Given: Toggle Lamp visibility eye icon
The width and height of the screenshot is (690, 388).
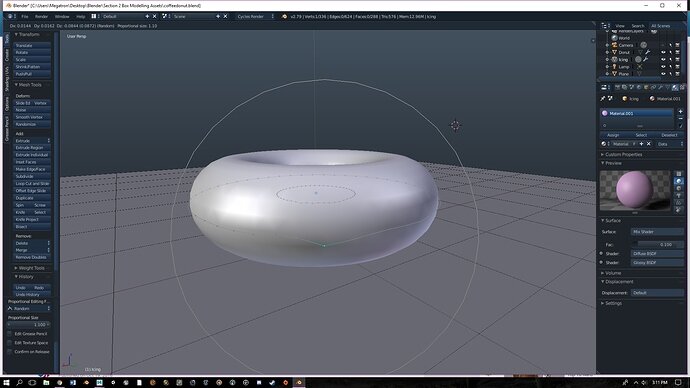Looking at the screenshot, I should 663,66.
